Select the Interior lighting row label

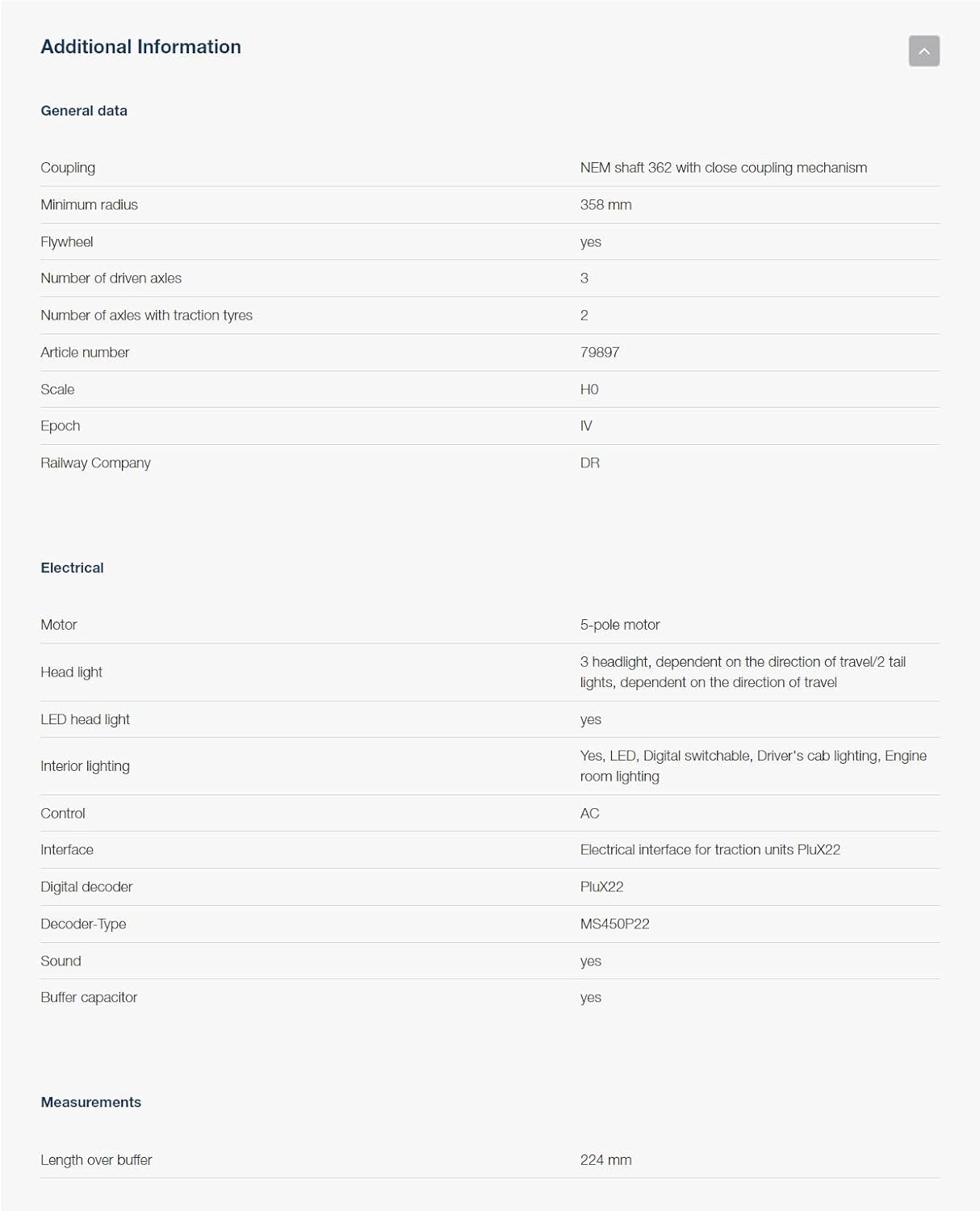(85, 766)
